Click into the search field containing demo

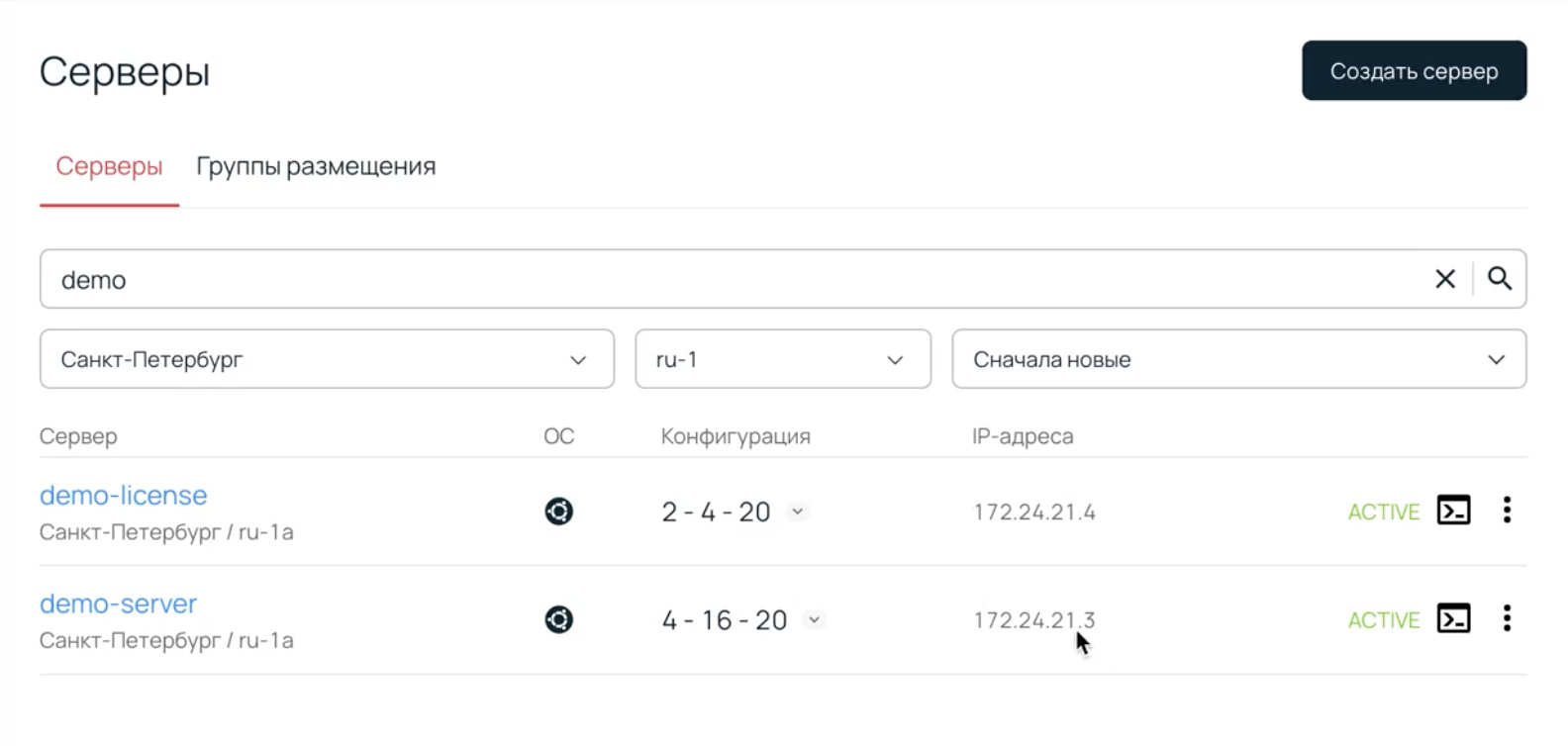coord(693,280)
